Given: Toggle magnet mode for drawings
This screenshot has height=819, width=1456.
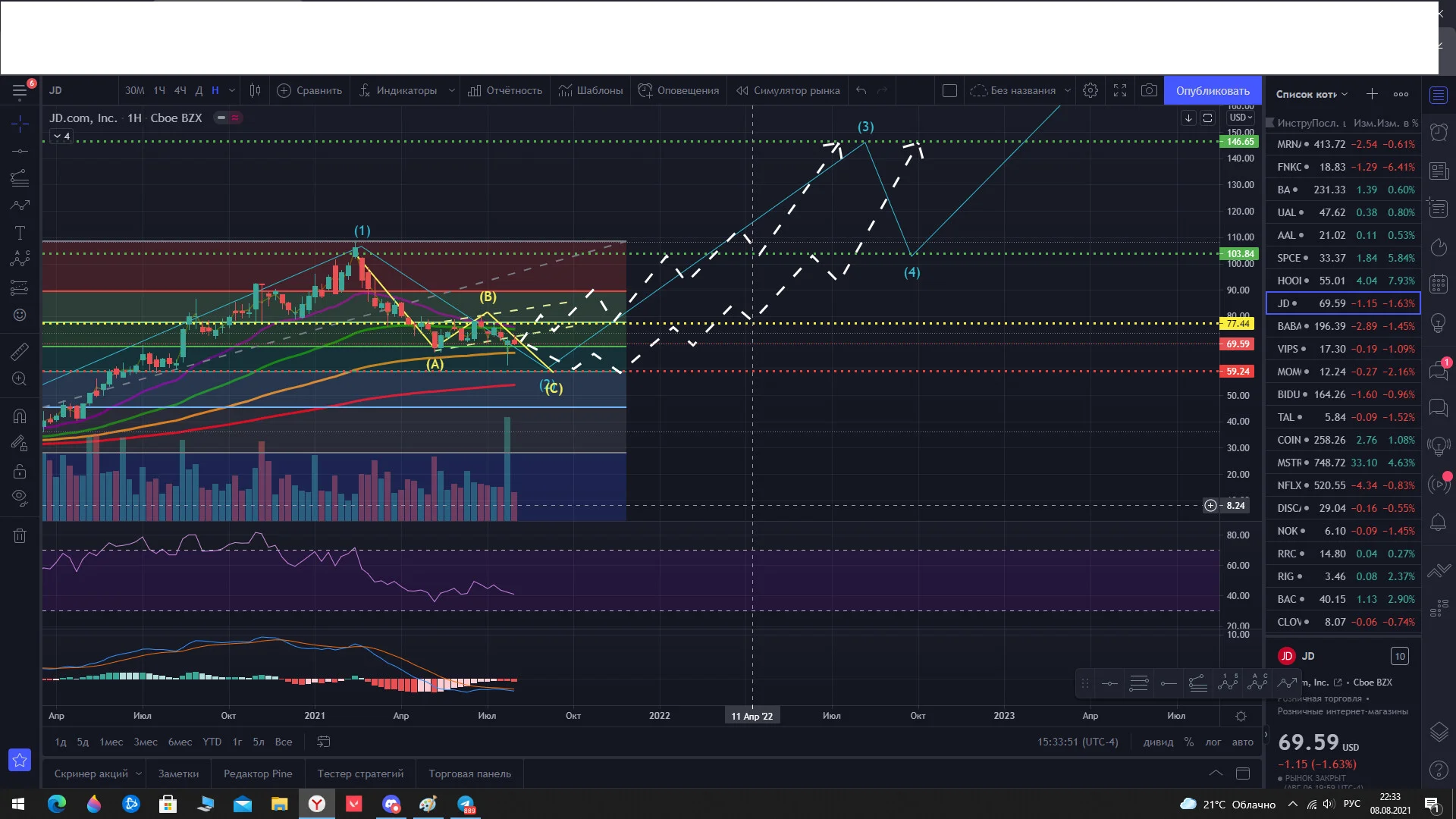Looking at the screenshot, I should pyautogui.click(x=20, y=416).
